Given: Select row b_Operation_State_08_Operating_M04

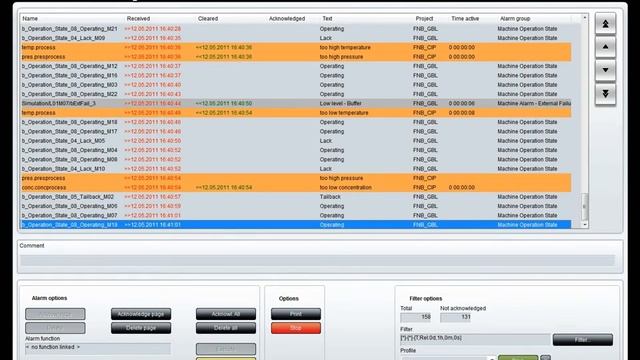Looking at the screenshot, I should [x=296, y=150].
